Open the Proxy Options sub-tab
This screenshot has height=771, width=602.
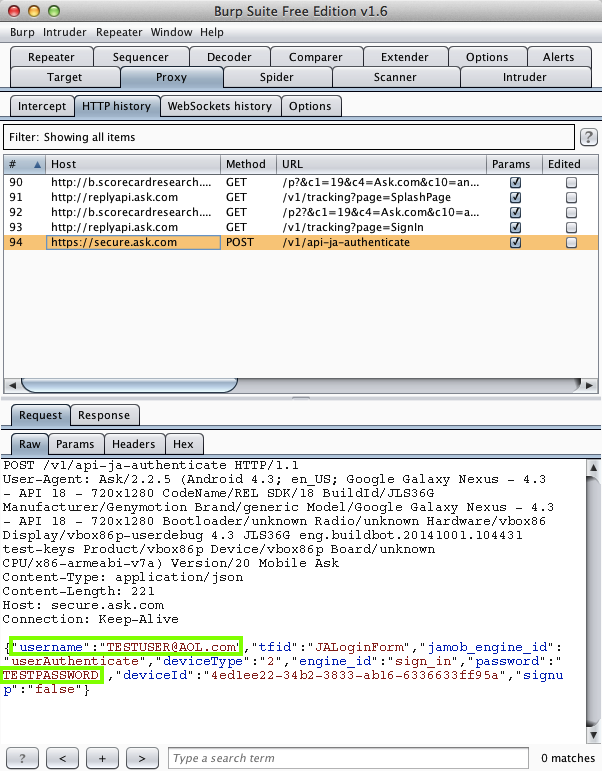pyautogui.click(x=310, y=106)
